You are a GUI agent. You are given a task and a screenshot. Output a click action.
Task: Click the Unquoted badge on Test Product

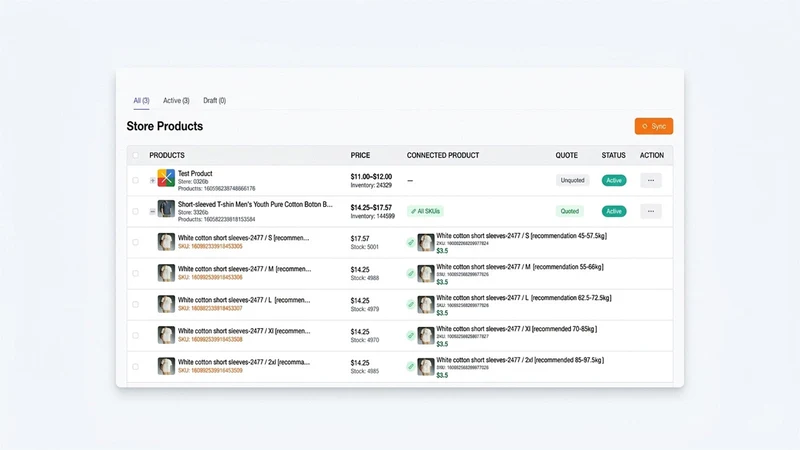[572, 180]
